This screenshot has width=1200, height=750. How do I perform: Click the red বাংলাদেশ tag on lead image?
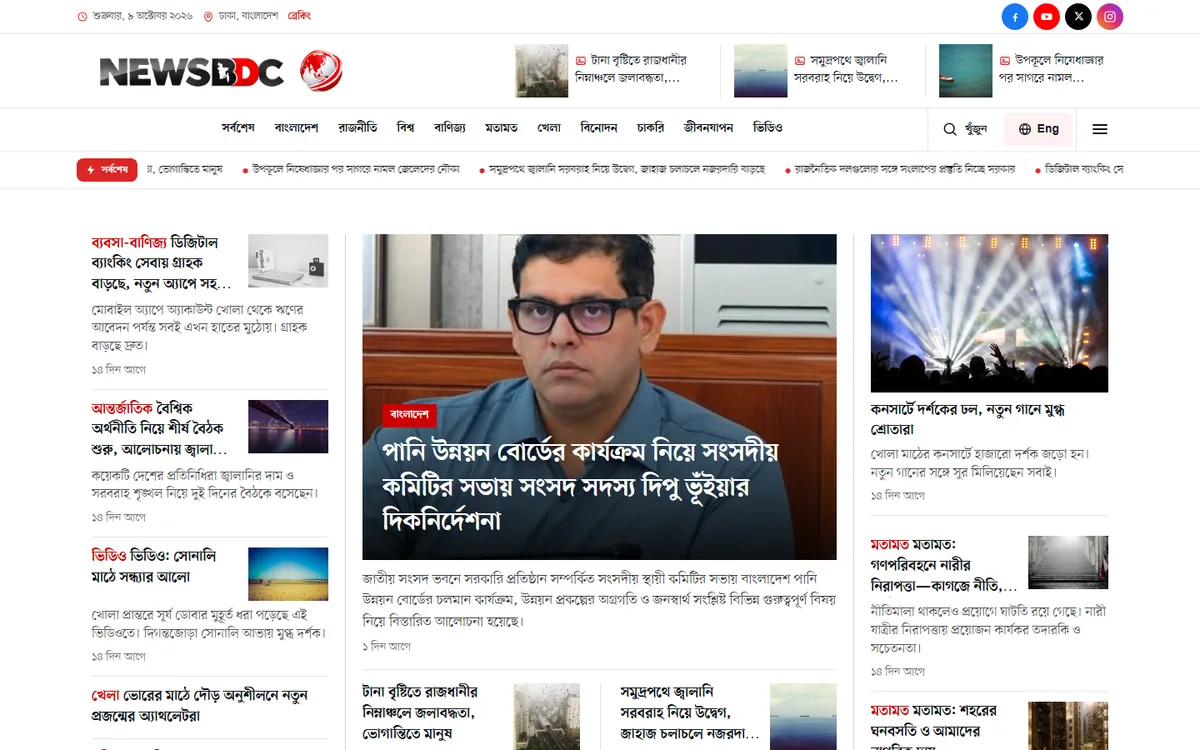coord(409,414)
